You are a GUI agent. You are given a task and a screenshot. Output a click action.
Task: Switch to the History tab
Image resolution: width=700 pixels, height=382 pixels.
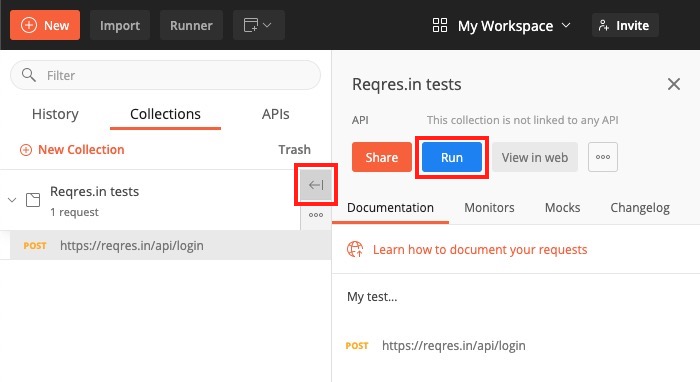pos(55,114)
